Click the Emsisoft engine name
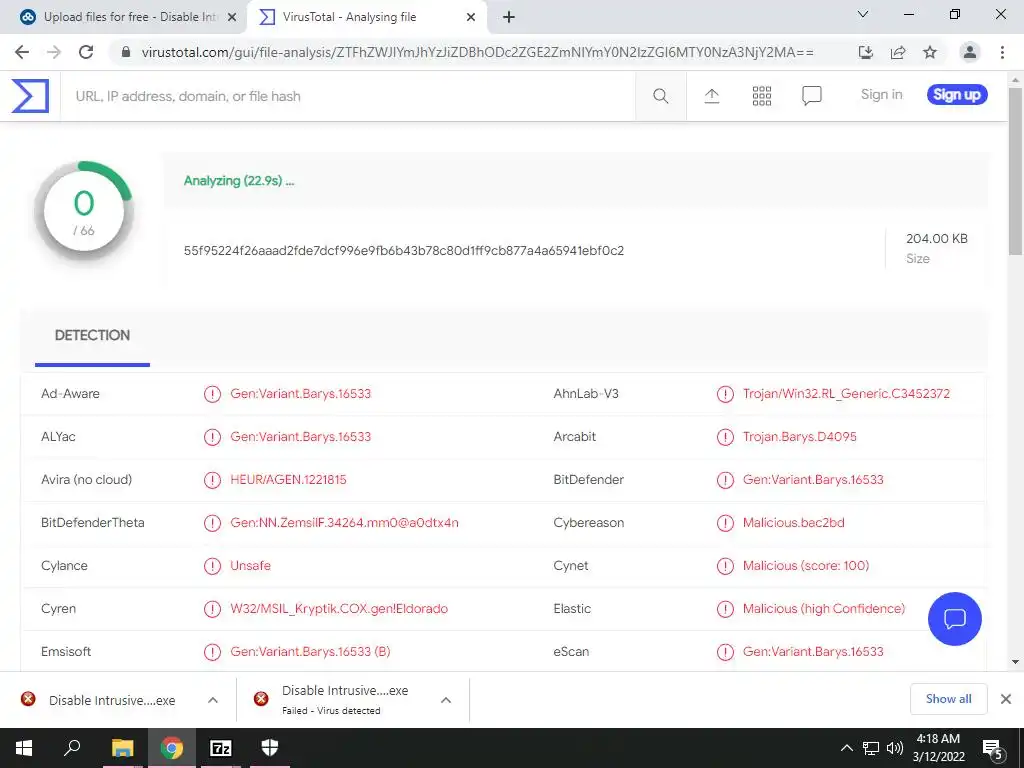This screenshot has height=768, width=1024. (x=66, y=652)
